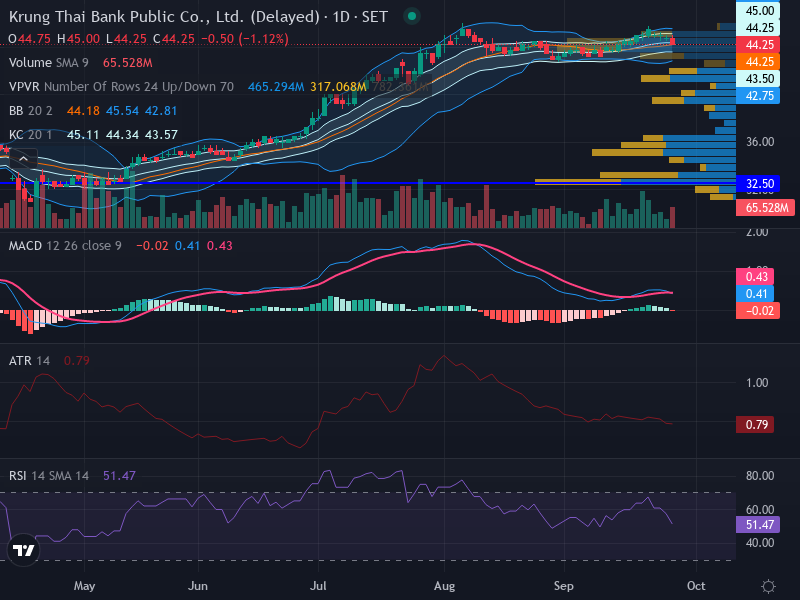The height and width of the screenshot is (600, 800).
Task: Click the Sep label on time axis
Action: coord(564,586)
